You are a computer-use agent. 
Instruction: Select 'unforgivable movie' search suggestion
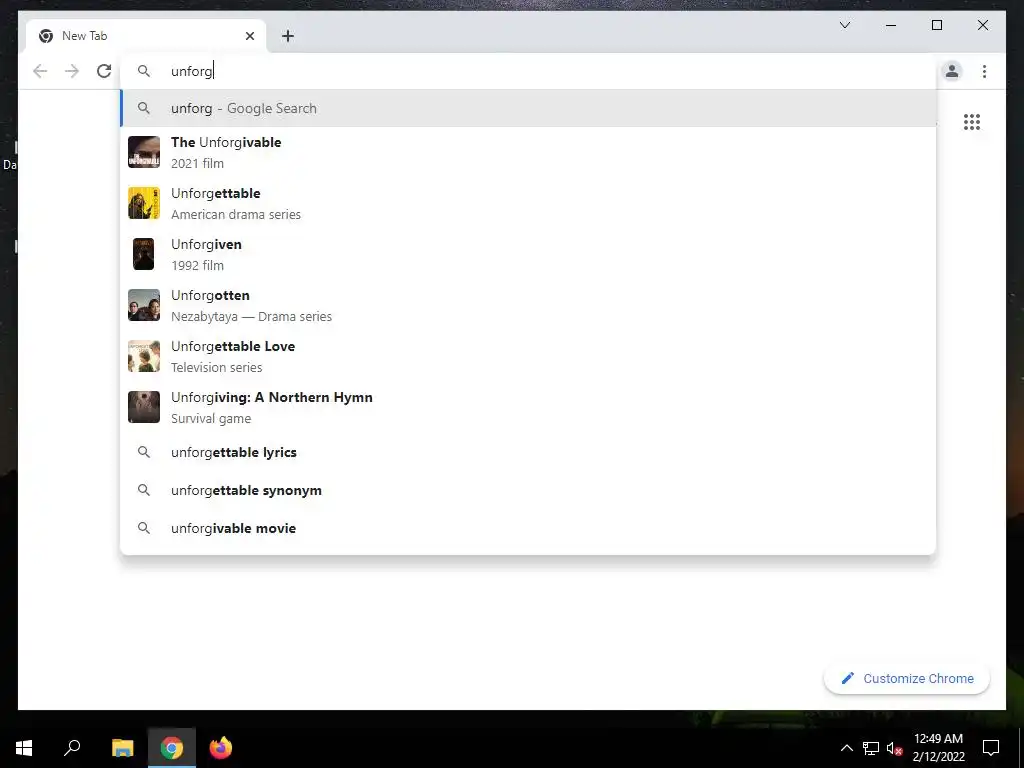tap(528, 528)
